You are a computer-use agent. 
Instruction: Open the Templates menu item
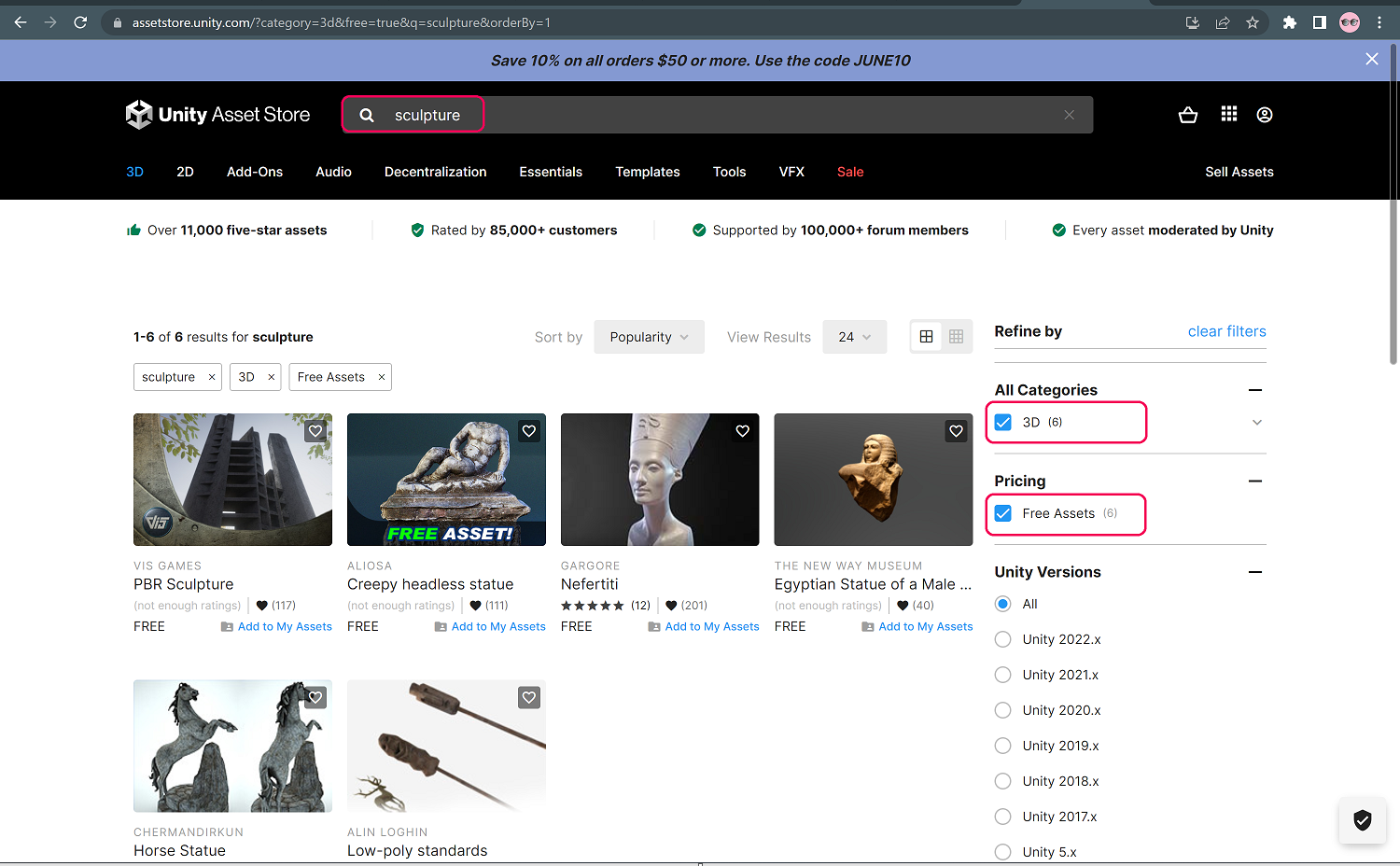[x=647, y=172]
